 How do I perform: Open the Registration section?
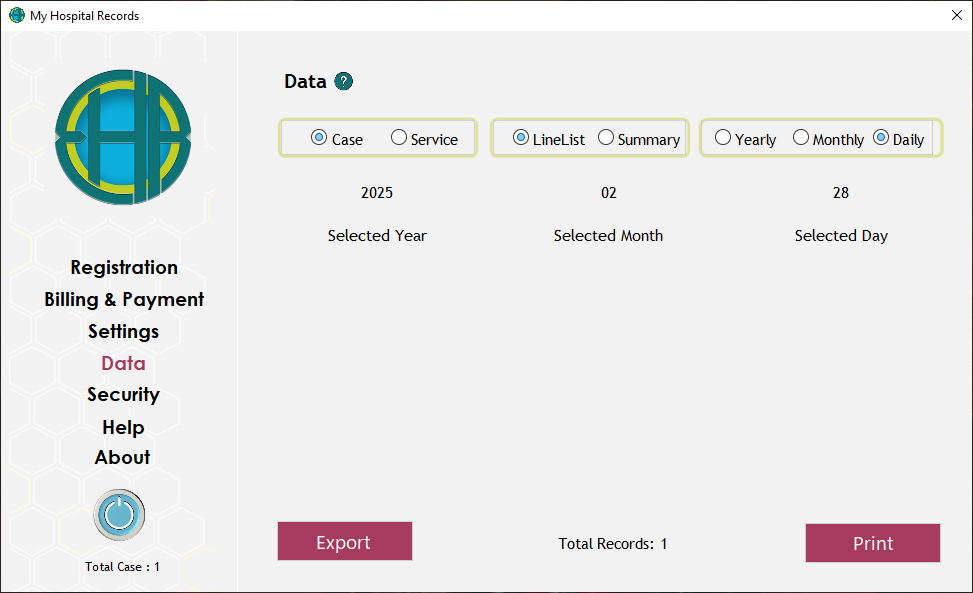(x=124, y=267)
